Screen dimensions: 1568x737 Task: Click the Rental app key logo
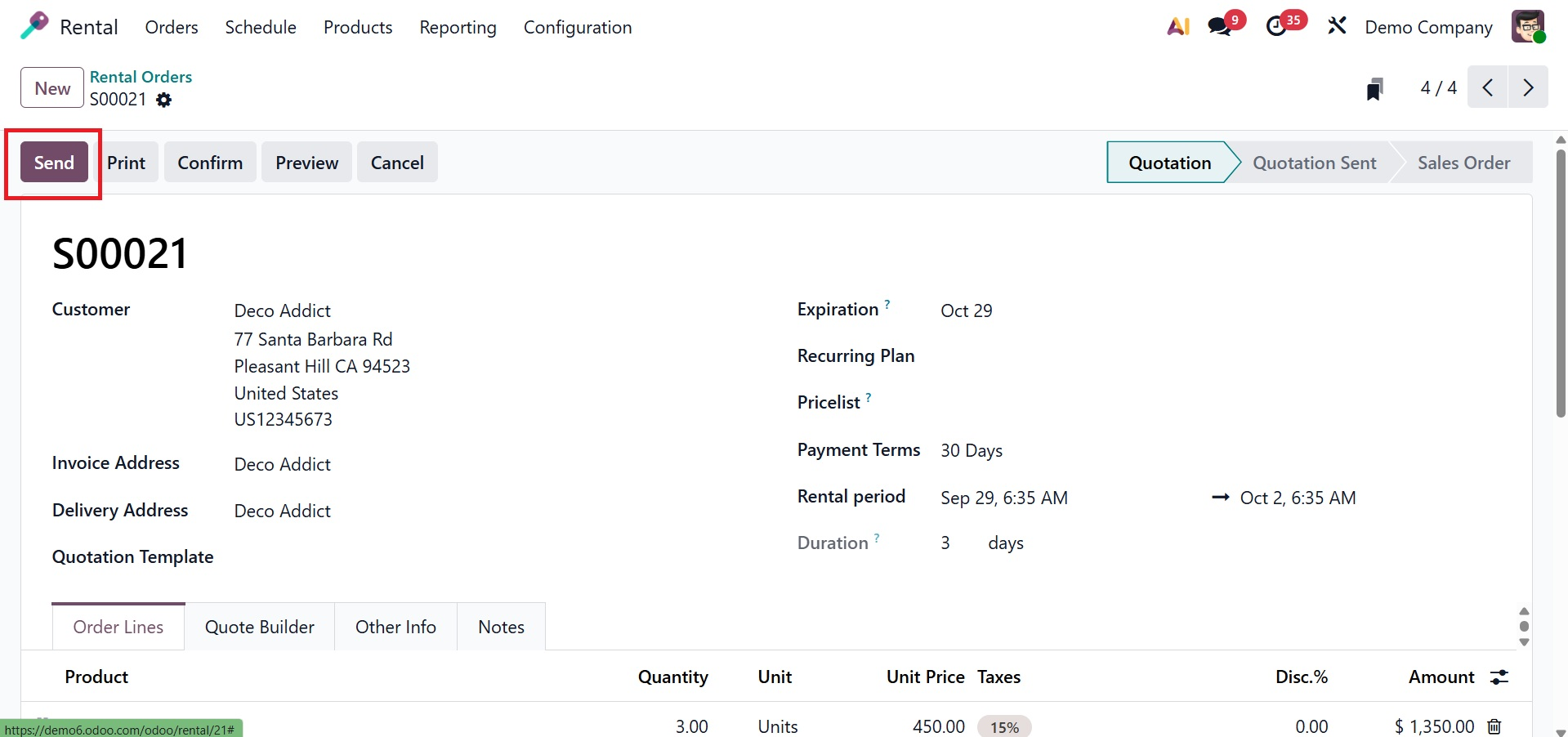click(x=34, y=27)
